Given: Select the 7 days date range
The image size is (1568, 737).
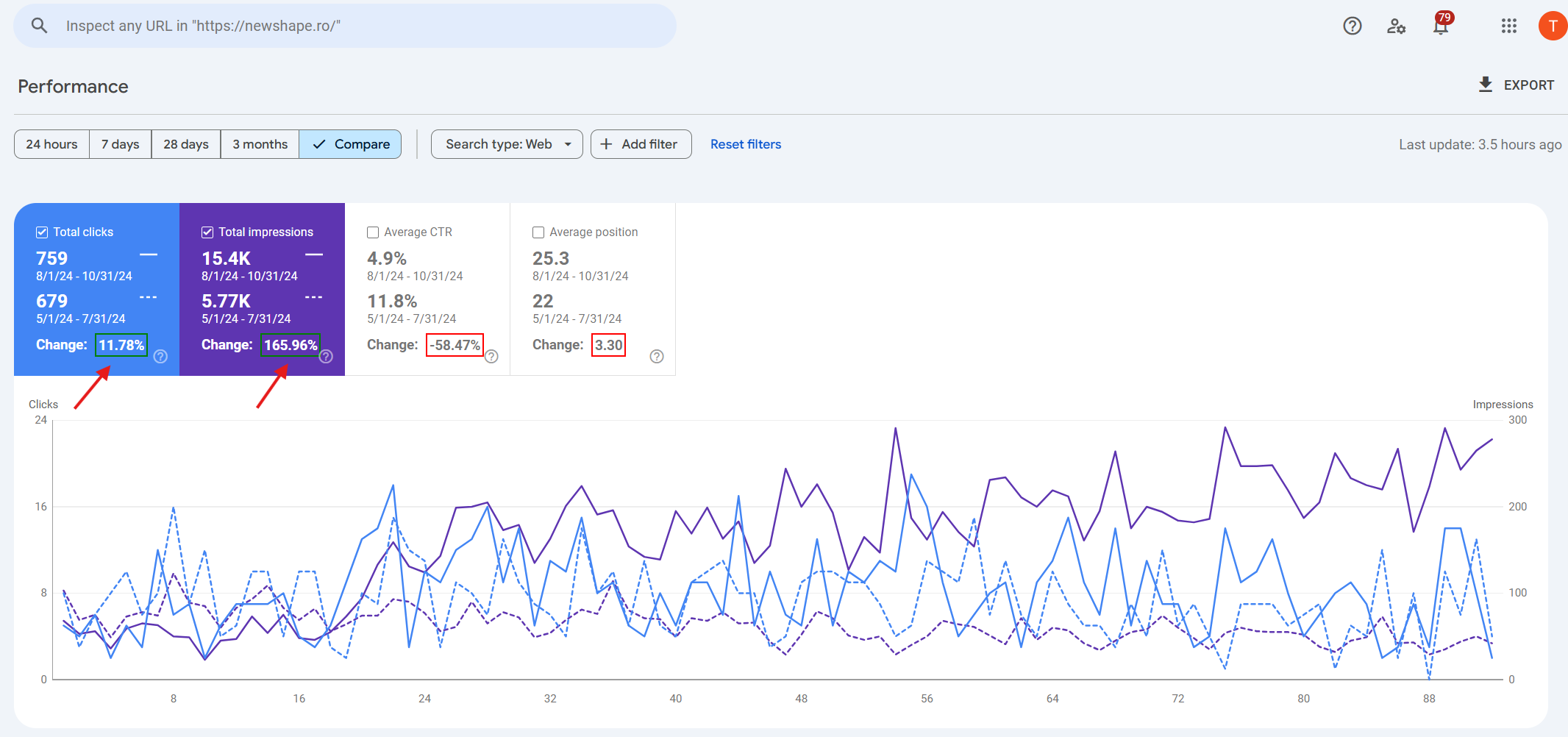Looking at the screenshot, I should pyautogui.click(x=121, y=144).
